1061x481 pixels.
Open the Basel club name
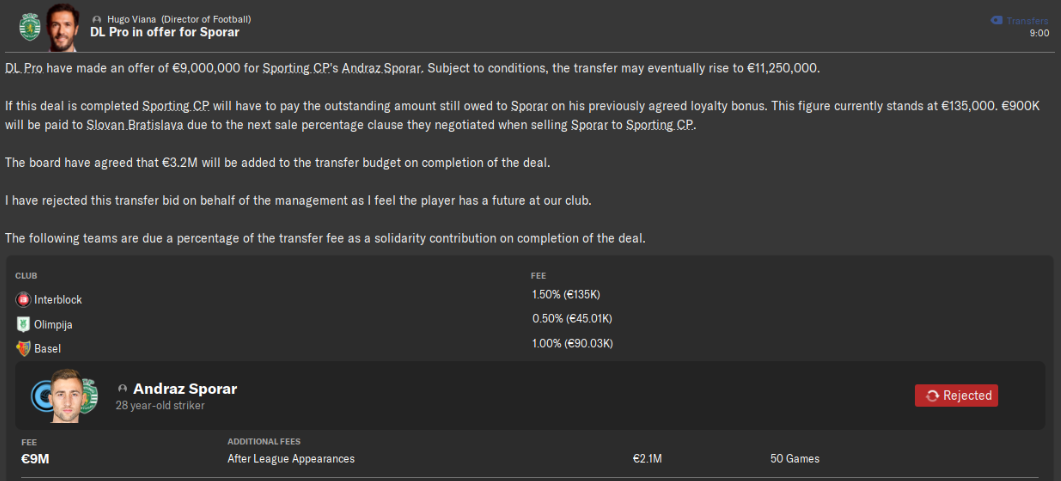point(46,349)
